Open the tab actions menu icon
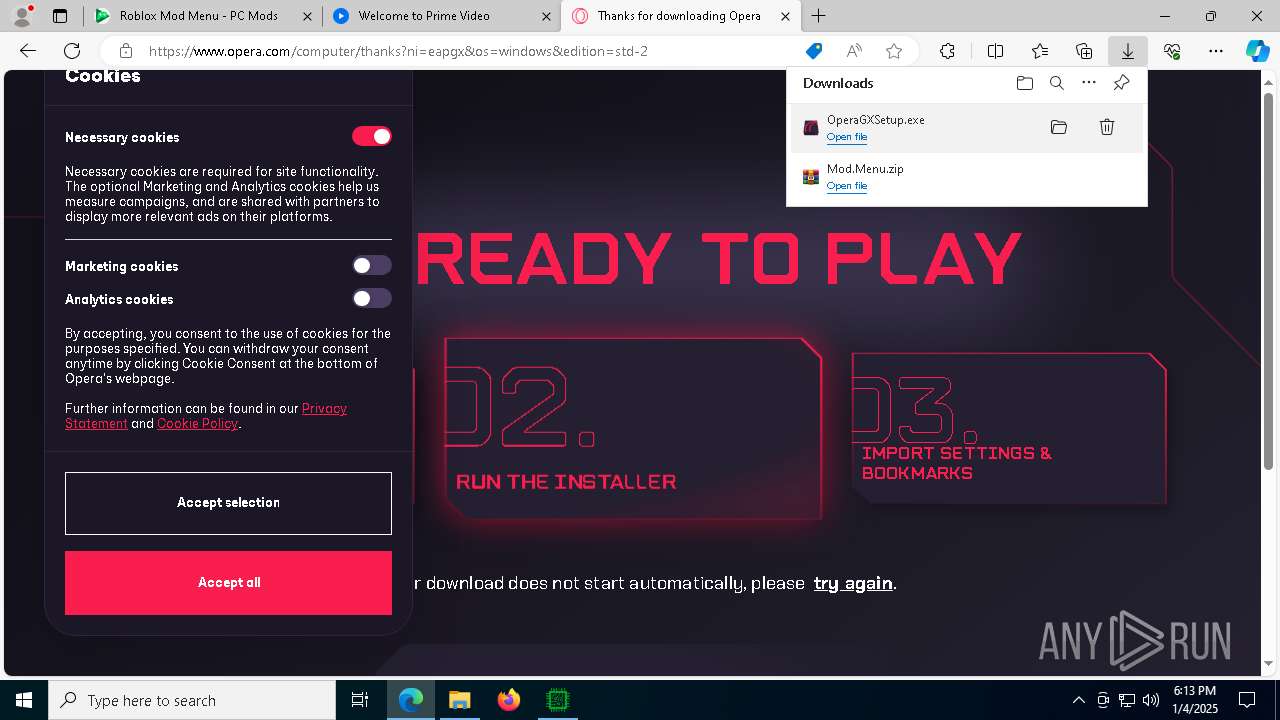The height and width of the screenshot is (720, 1280). tap(60, 16)
